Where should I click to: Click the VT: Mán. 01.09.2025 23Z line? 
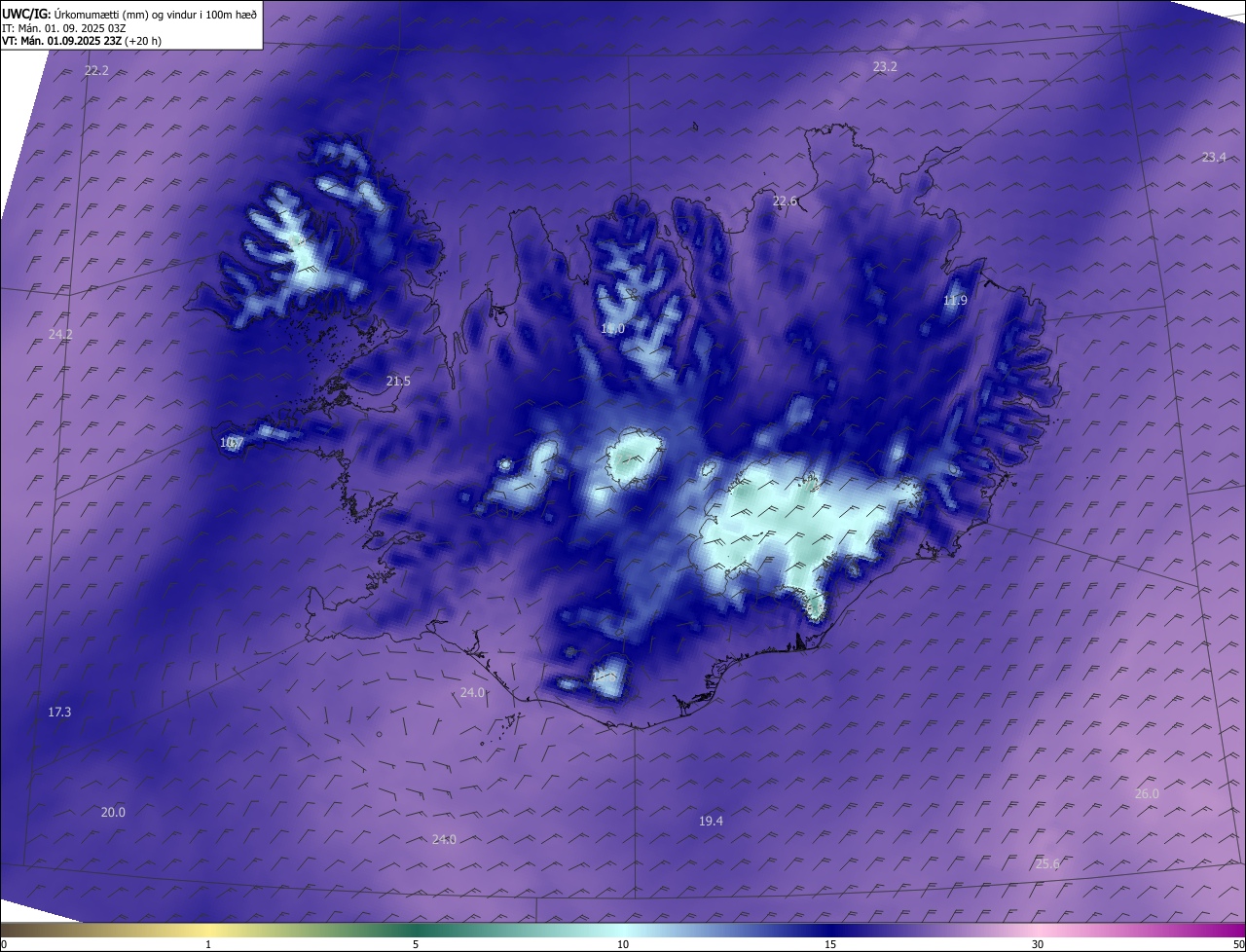tap(82, 41)
